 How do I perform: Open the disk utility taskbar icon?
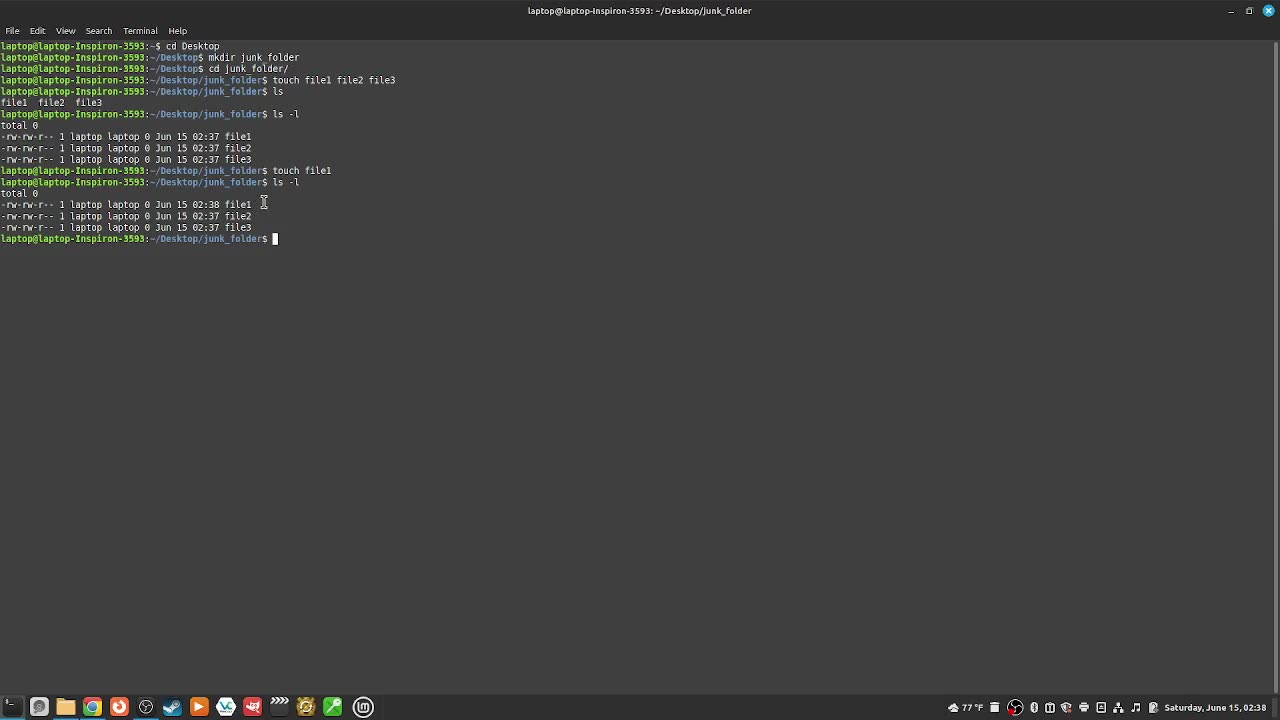[x=39, y=707]
